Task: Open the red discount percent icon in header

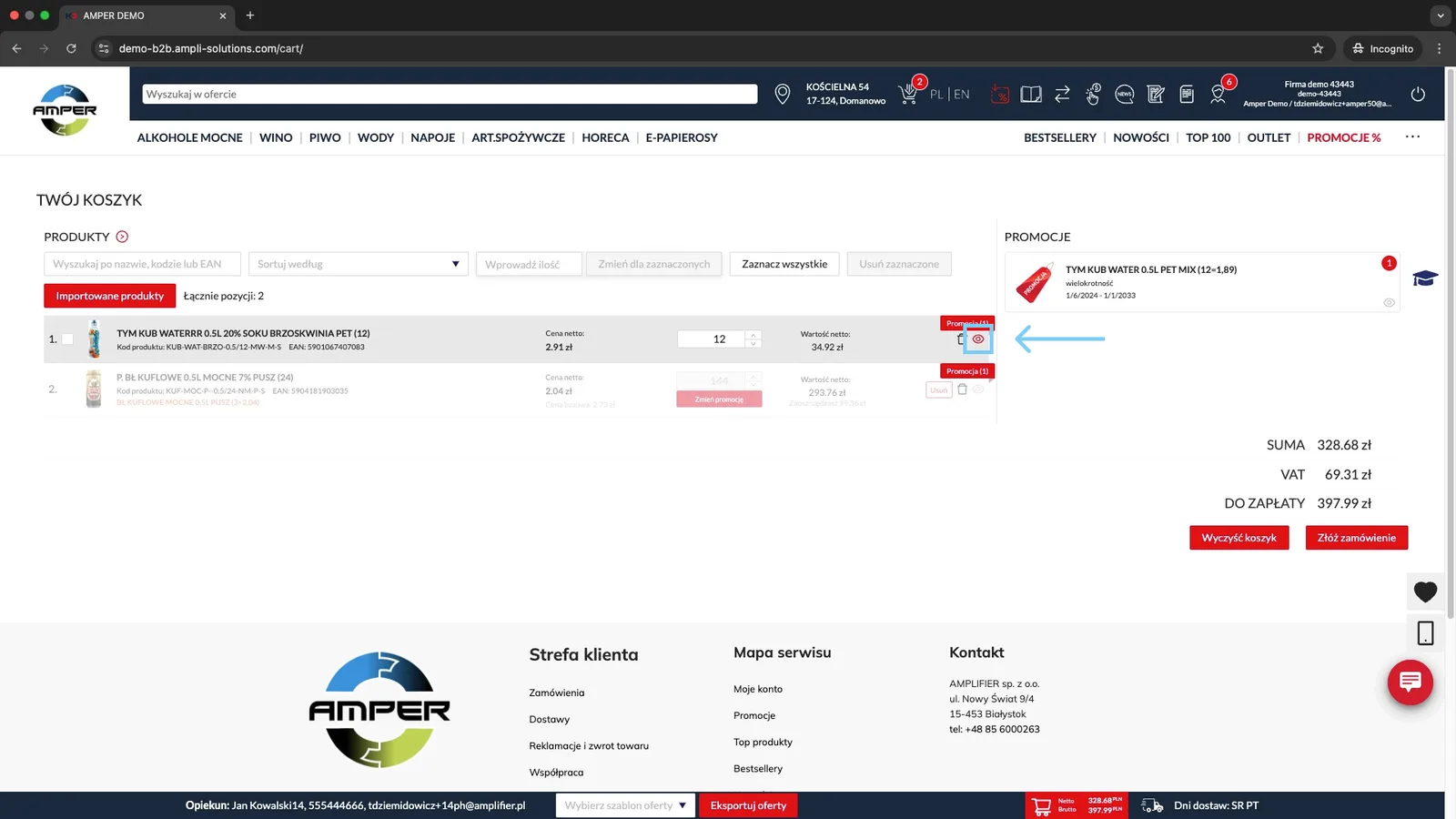Action: (999, 94)
